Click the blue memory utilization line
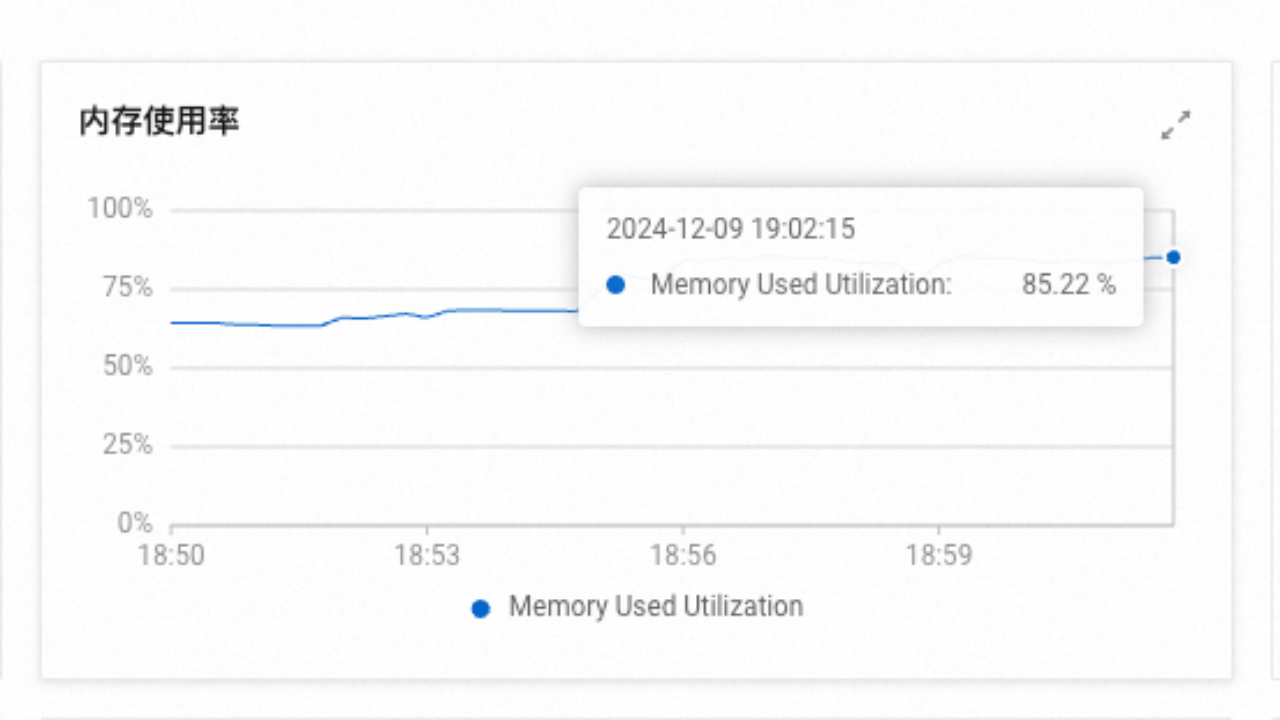Screen dimensions: 1280x720 (375, 316)
